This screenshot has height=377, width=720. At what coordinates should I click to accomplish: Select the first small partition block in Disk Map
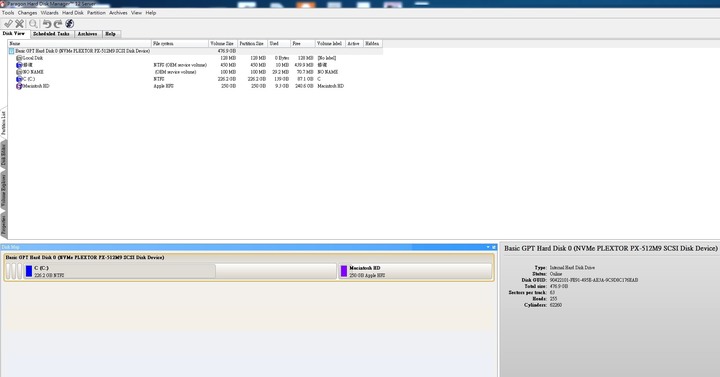coord(8,271)
